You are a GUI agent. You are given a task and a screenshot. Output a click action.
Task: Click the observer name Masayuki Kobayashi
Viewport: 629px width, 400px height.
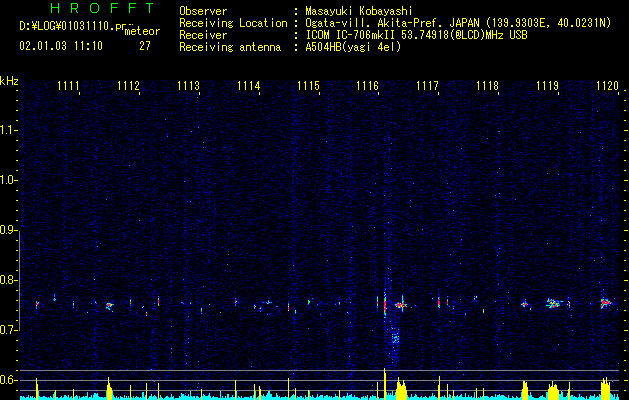(359, 11)
